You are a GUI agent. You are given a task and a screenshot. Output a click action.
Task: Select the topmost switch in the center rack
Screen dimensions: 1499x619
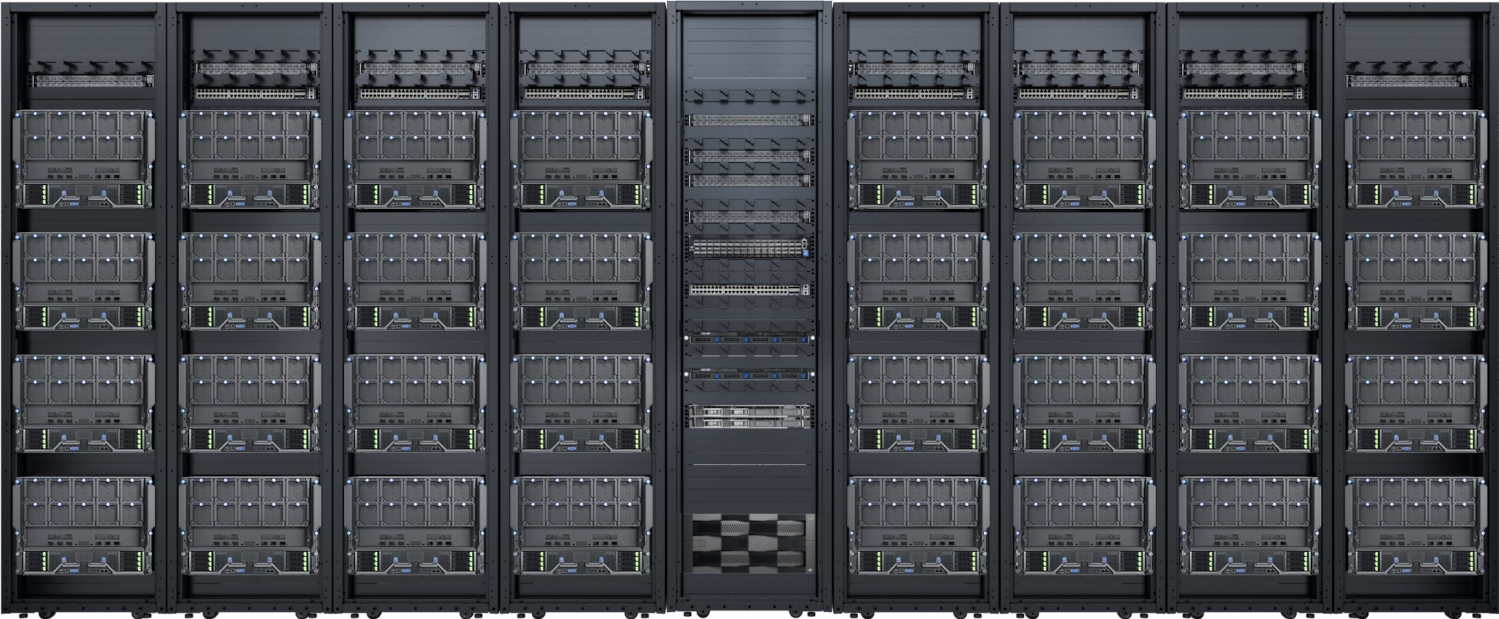click(749, 119)
